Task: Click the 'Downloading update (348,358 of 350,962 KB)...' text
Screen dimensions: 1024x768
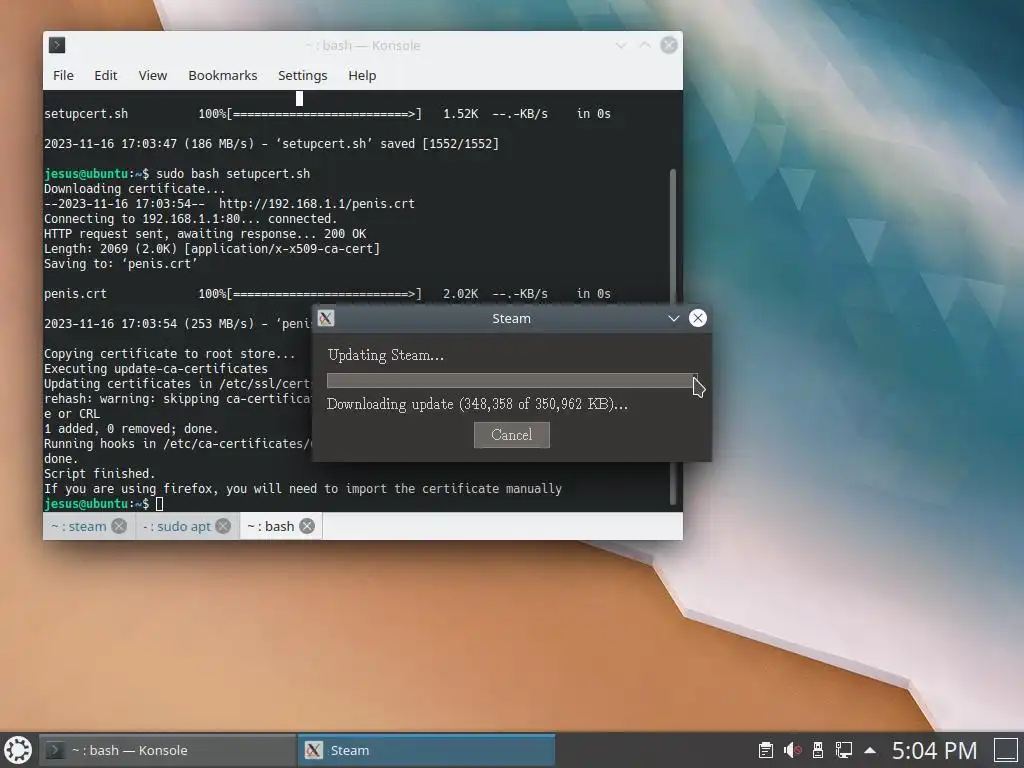Action: click(x=477, y=404)
